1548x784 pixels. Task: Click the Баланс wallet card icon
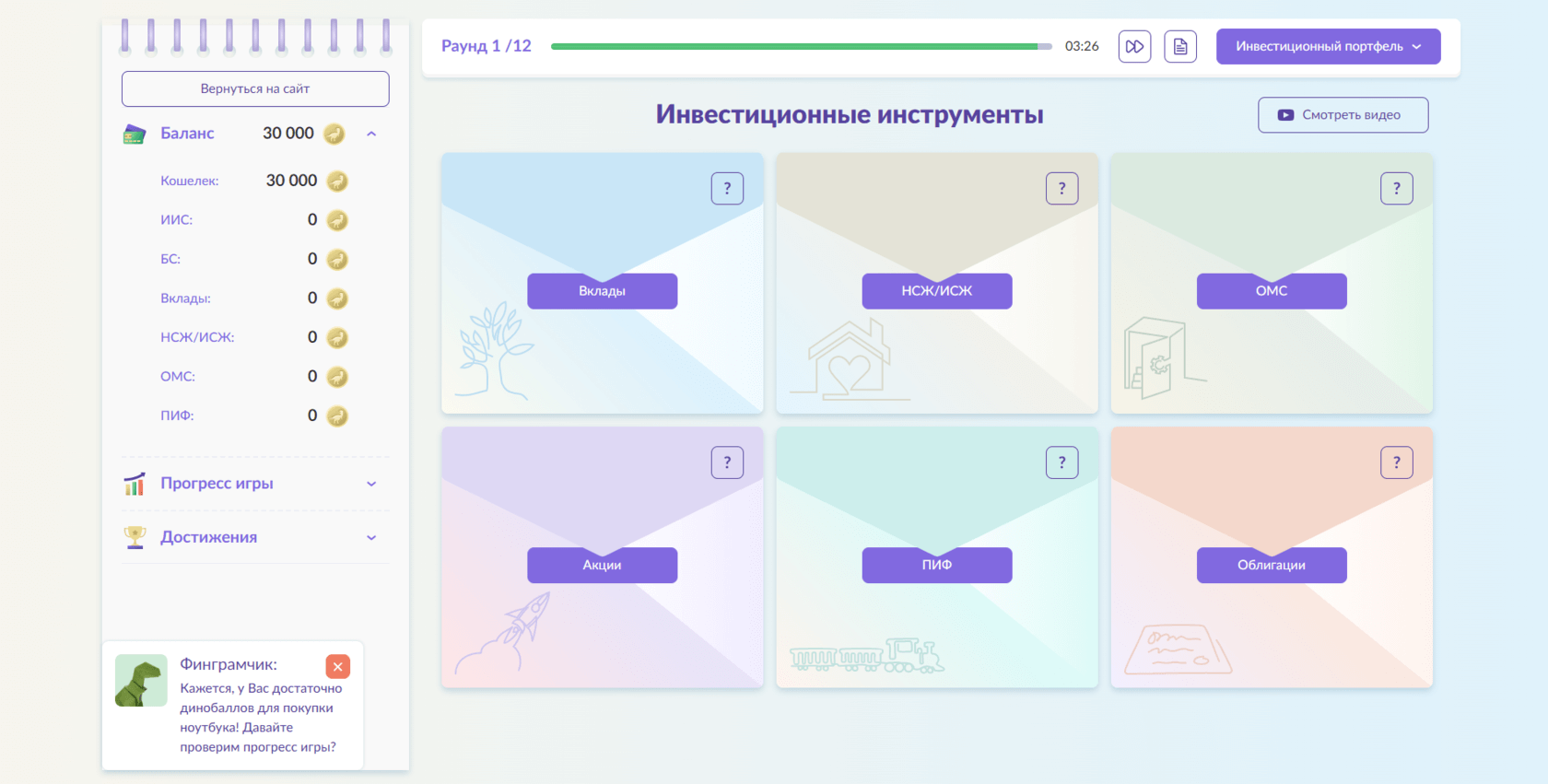click(x=135, y=135)
